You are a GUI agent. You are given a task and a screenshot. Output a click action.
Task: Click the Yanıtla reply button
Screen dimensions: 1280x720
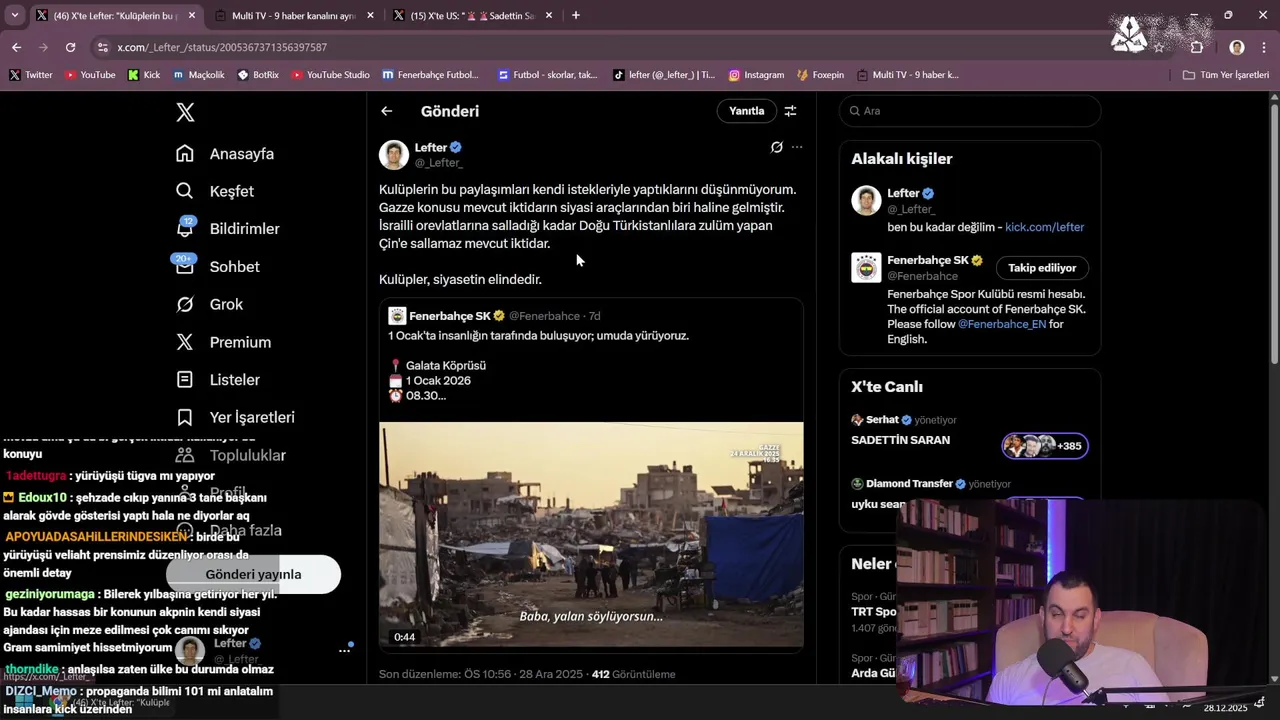pyautogui.click(x=746, y=111)
